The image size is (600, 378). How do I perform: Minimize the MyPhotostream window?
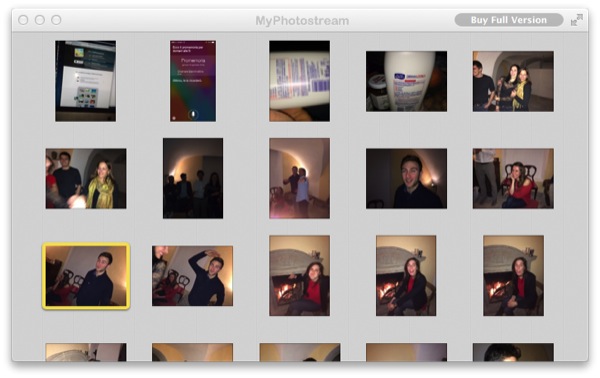point(40,20)
